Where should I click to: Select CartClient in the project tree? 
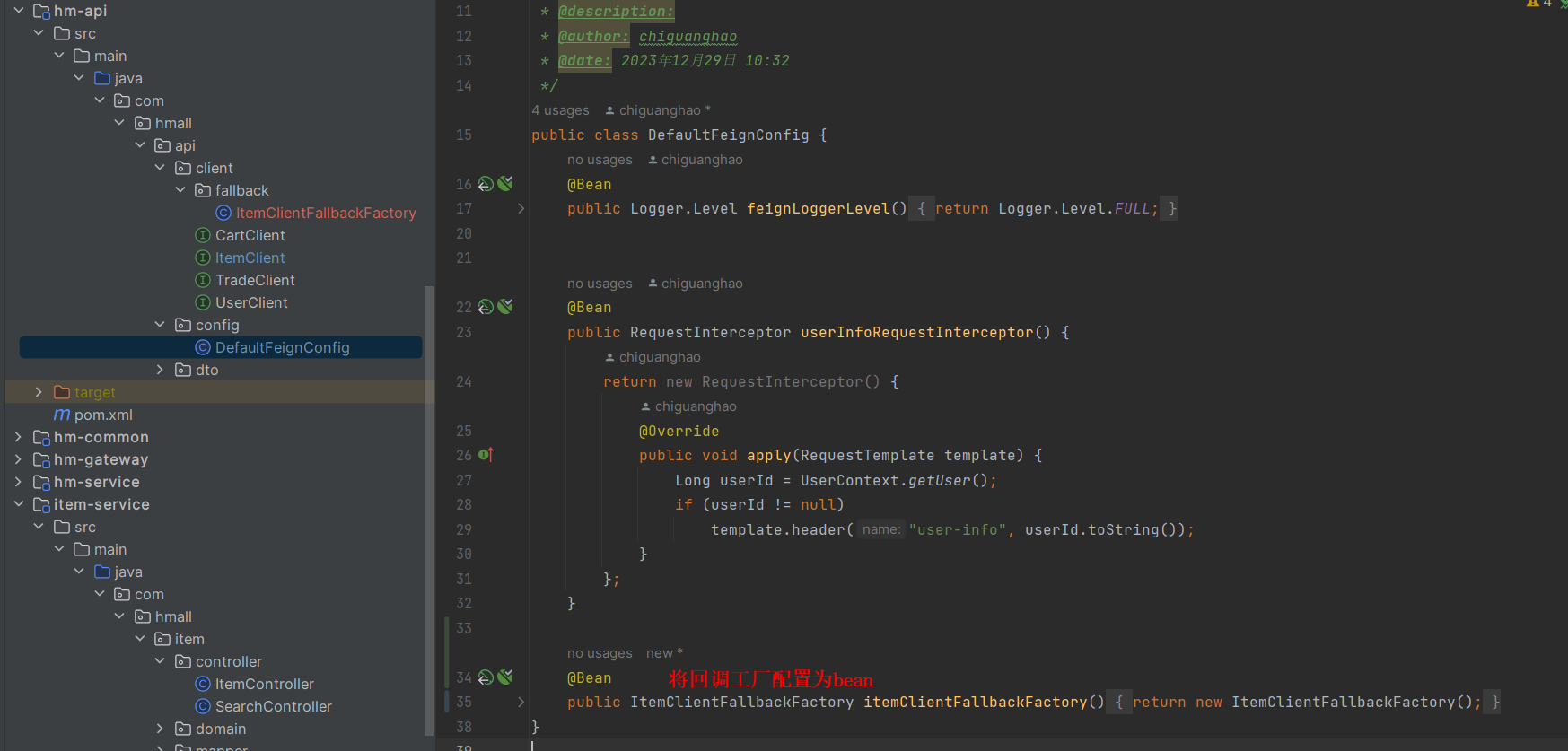coord(250,235)
